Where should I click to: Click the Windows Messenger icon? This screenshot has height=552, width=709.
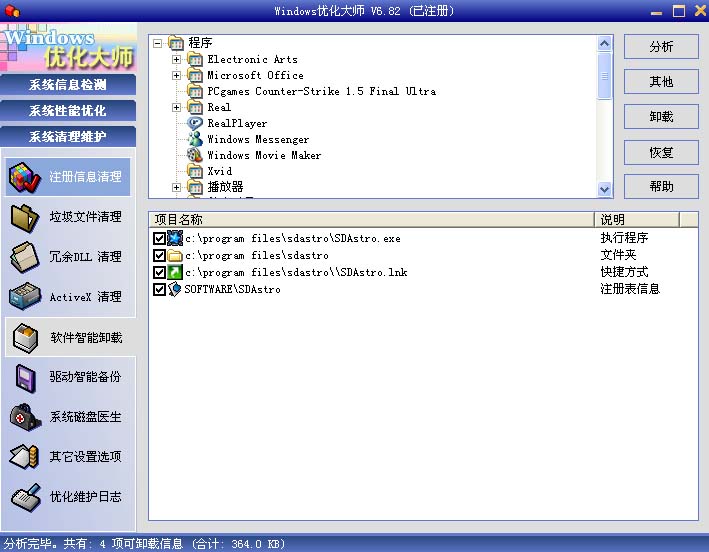pos(195,139)
